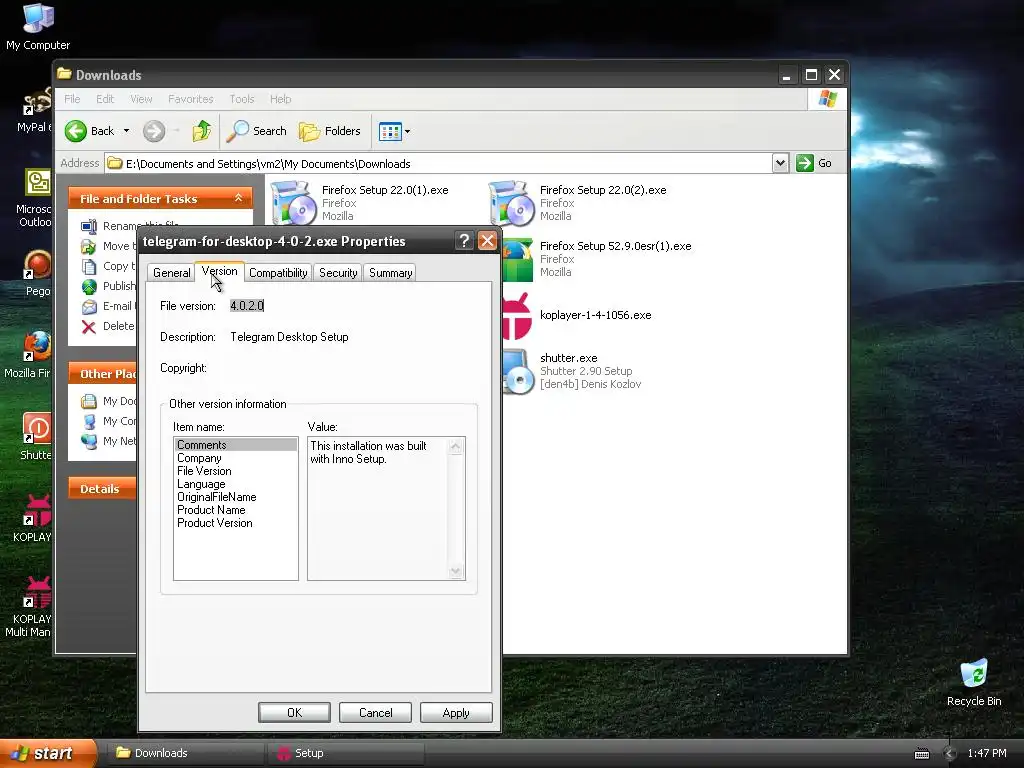Switch to the Summary tab
Screen dimensions: 1024x768
391,273
